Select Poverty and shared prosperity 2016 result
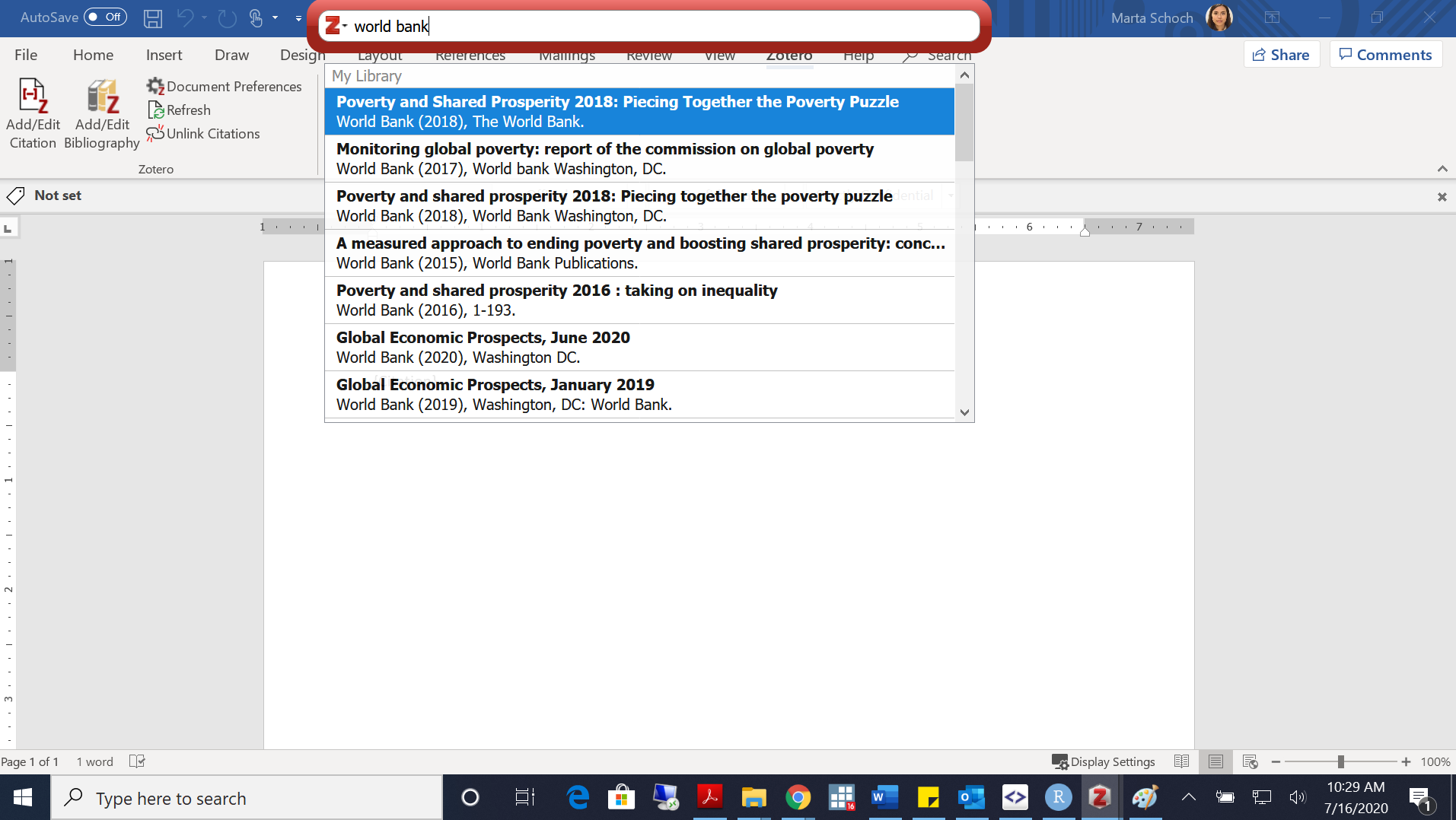The width and height of the screenshot is (1456, 820). [639, 300]
